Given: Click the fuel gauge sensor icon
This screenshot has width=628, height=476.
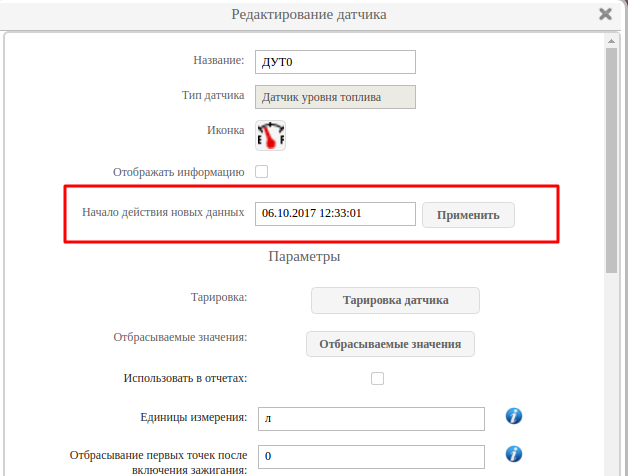Looking at the screenshot, I should (270, 134).
